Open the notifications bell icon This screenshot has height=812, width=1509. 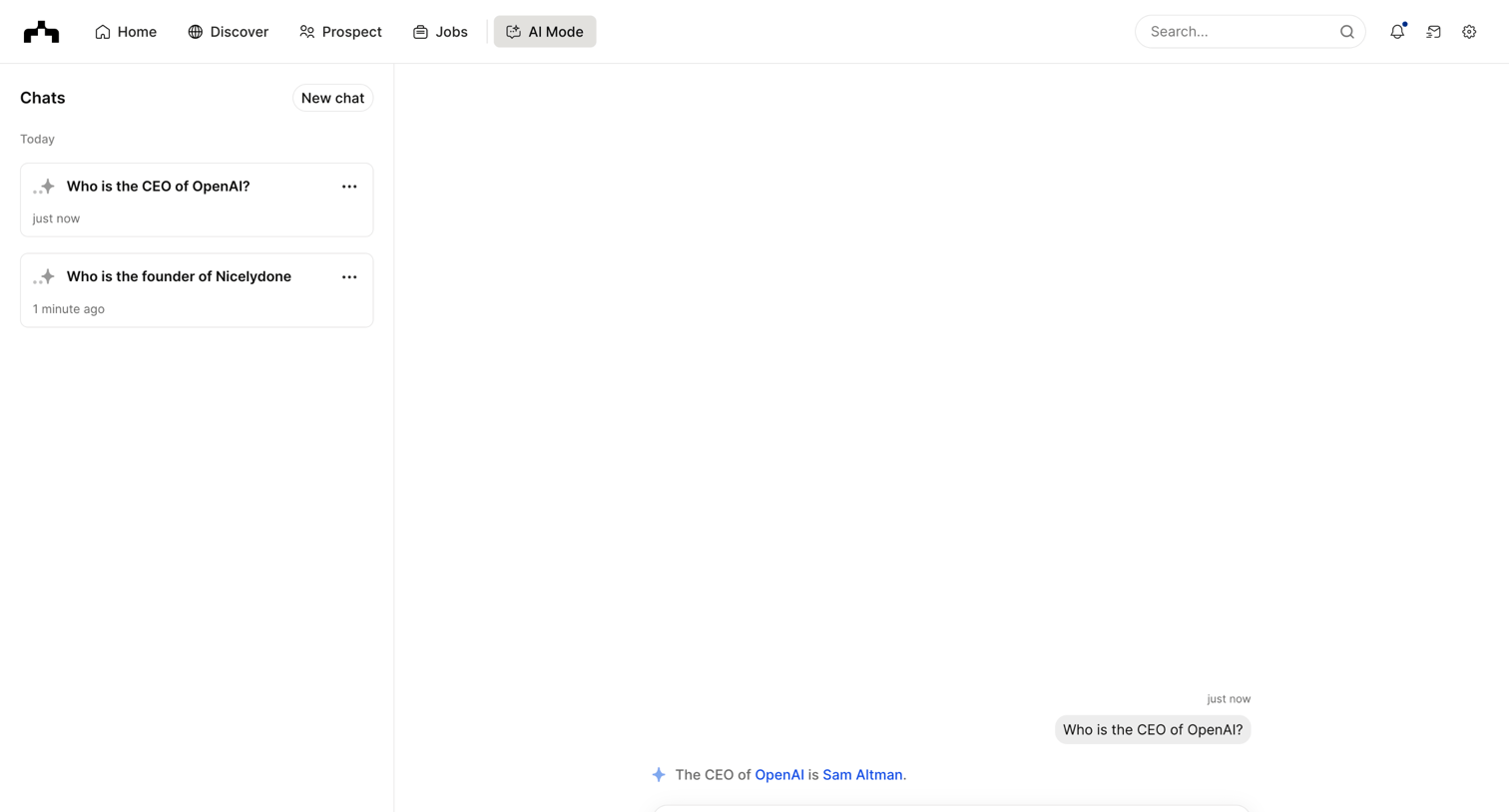click(1397, 32)
